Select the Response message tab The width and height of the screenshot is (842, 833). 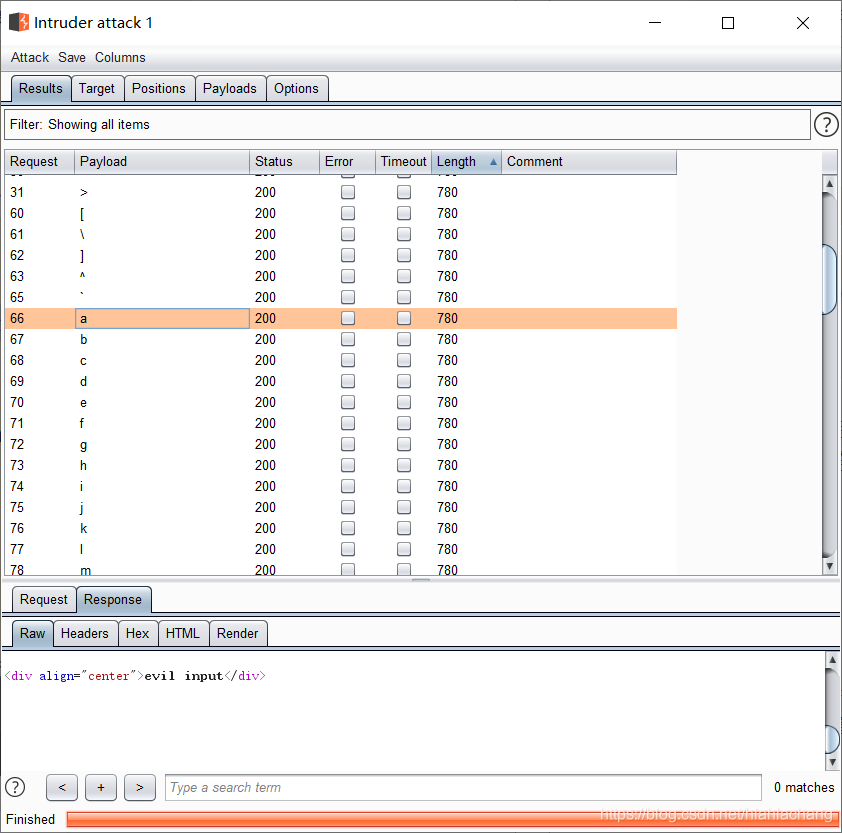[x=113, y=599]
